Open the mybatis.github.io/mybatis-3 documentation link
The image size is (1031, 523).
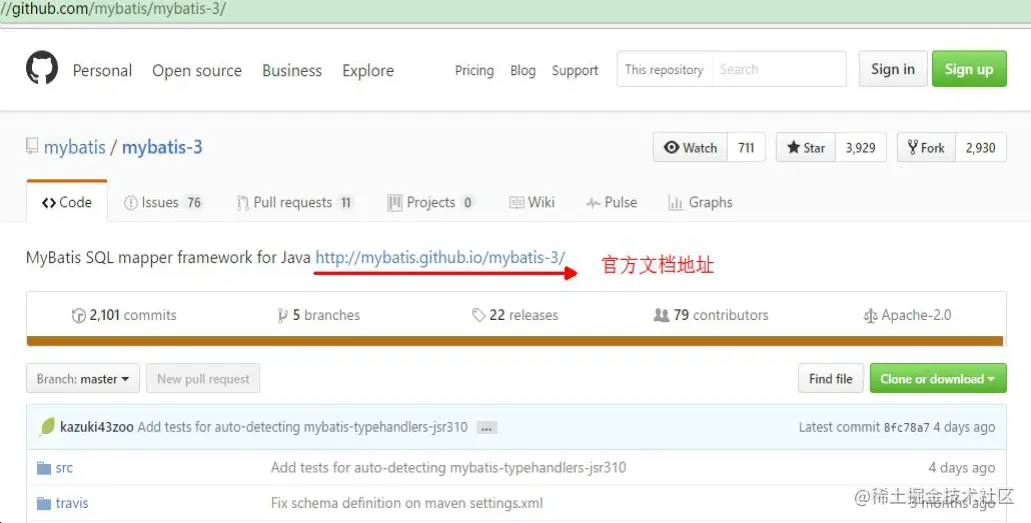coord(440,257)
